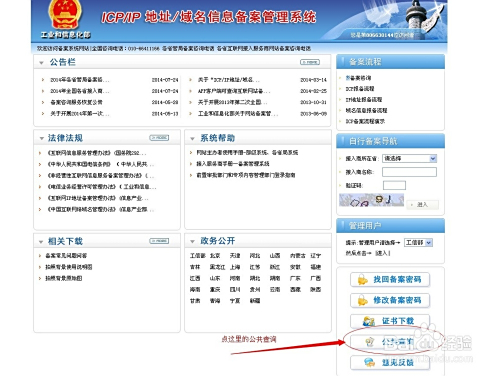Click the lock icon on 修改备案密码 button
Viewport: 500px width, 376px height.
[362, 300]
